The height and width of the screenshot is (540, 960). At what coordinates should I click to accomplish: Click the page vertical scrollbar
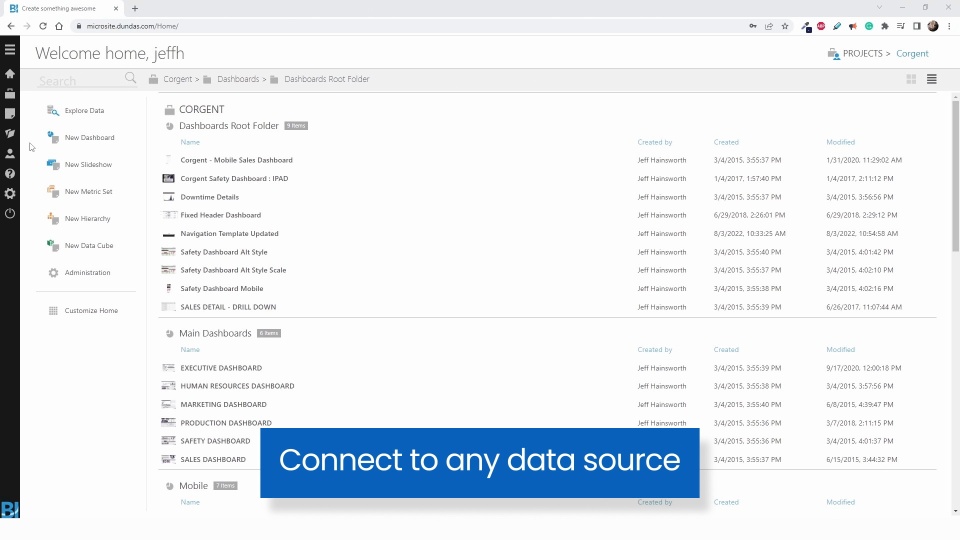point(955,200)
